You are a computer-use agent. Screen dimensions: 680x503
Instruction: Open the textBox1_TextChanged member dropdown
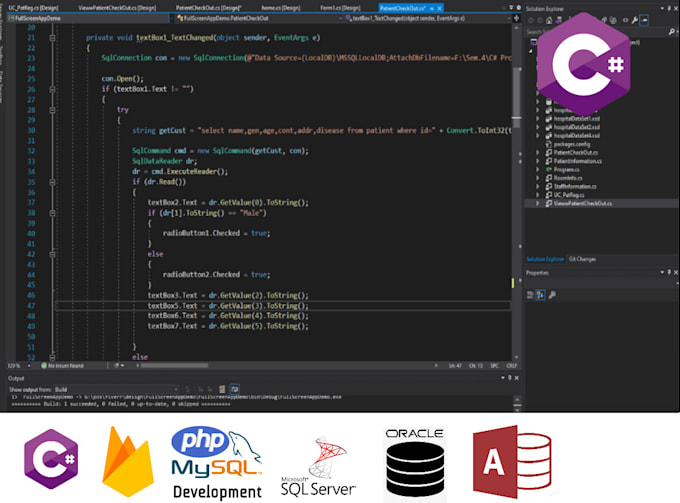[428, 18]
